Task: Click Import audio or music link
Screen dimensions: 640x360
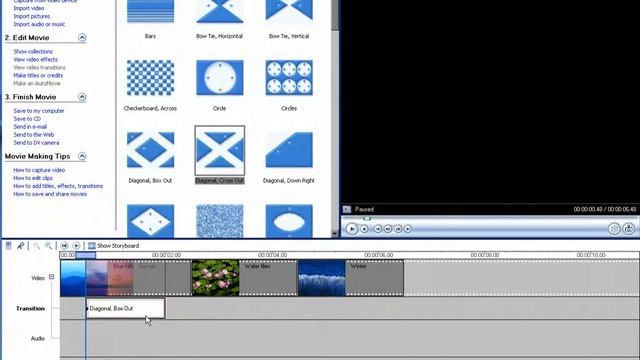Action: [x=39, y=24]
